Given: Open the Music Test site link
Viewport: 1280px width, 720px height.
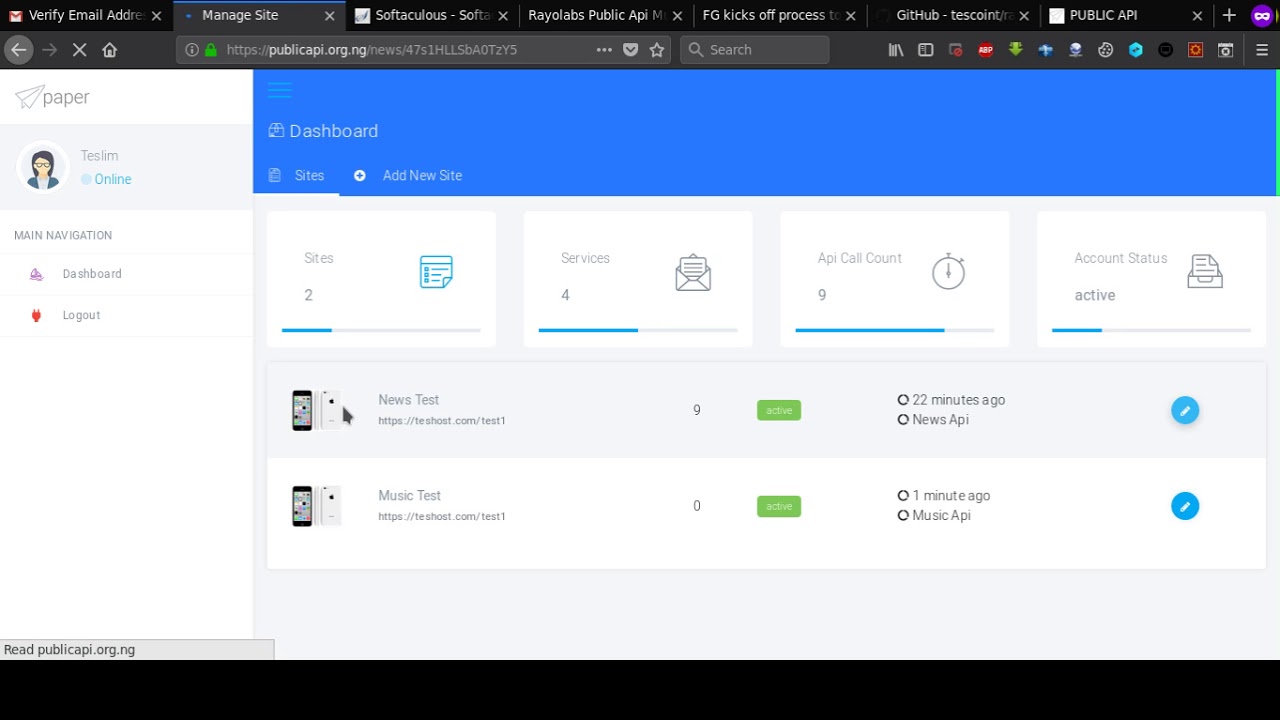Looking at the screenshot, I should [442, 517].
